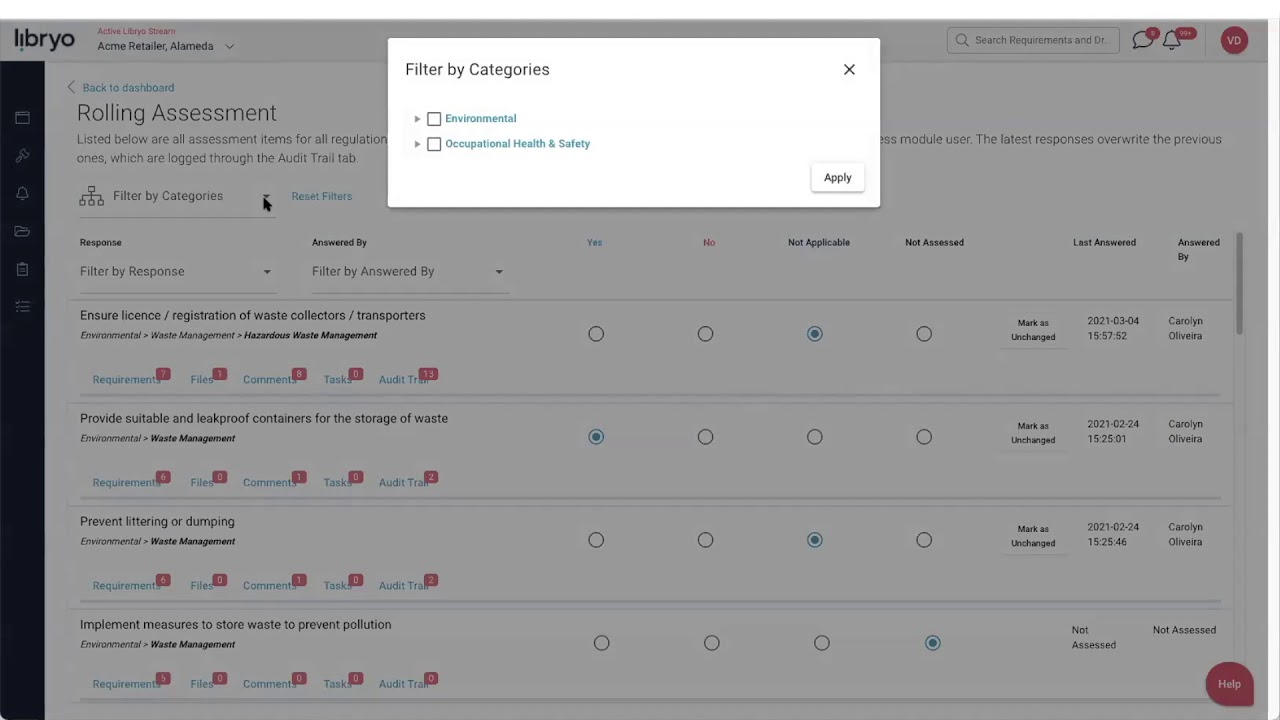Open the notifications bell in header
This screenshot has height=720, width=1280.
click(1172, 40)
